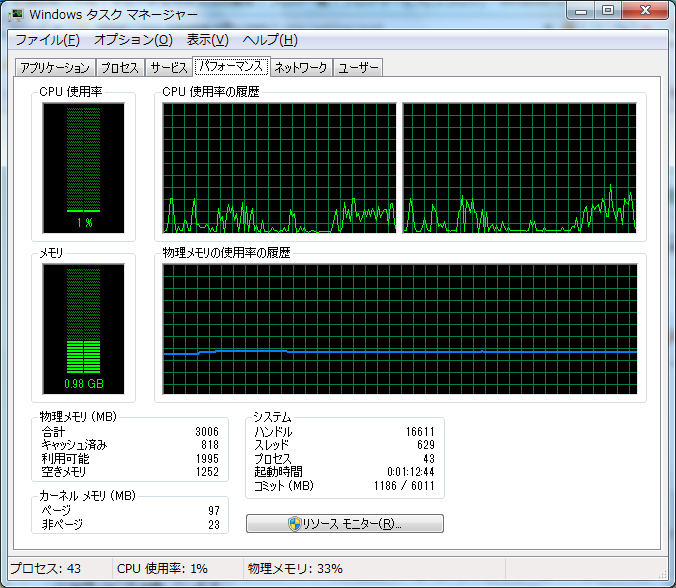Select the パフォーマンス tab
Screen dimensions: 676x588
[231, 66]
